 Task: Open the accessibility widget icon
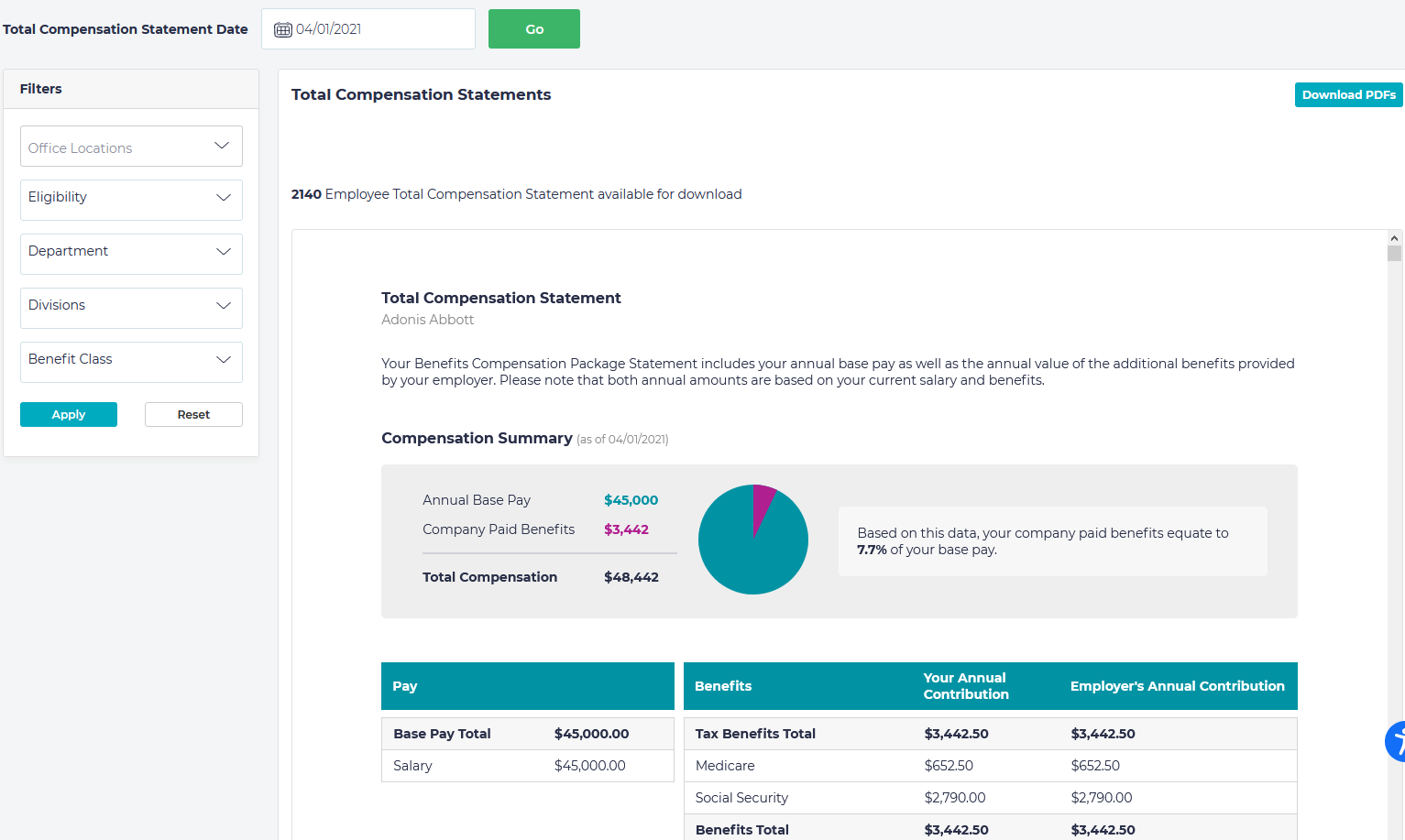click(x=1396, y=741)
